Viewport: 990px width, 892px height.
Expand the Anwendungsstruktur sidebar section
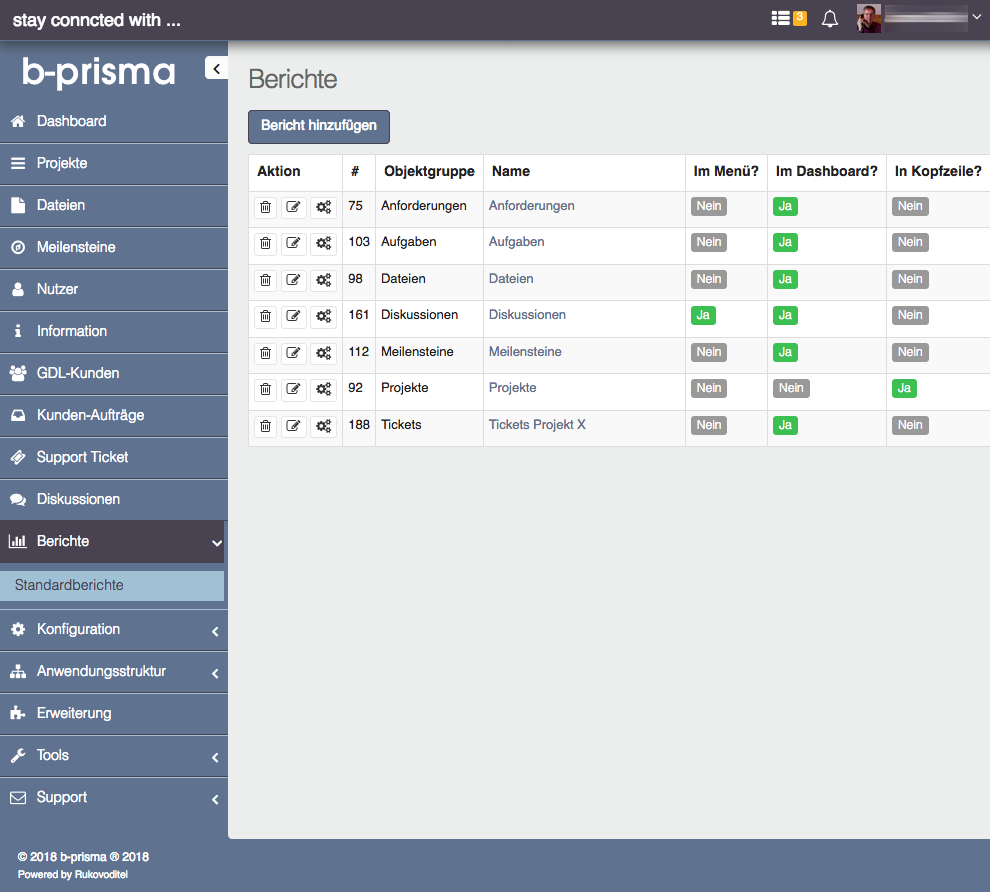pyautogui.click(x=112, y=672)
